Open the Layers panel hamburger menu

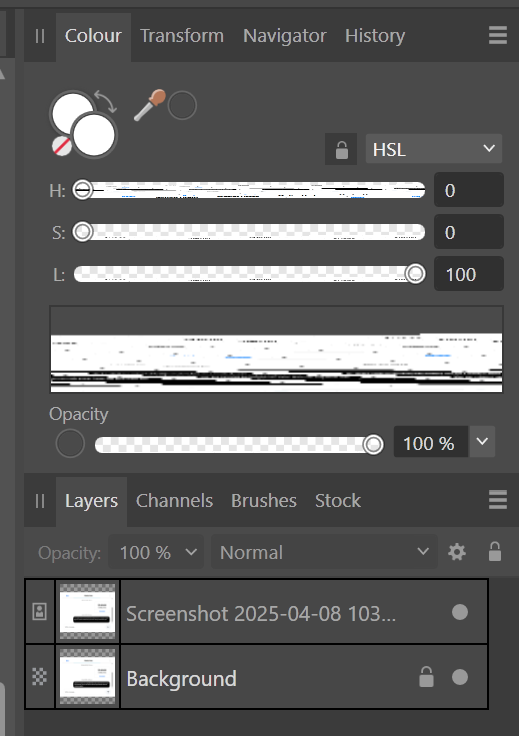click(x=497, y=499)
